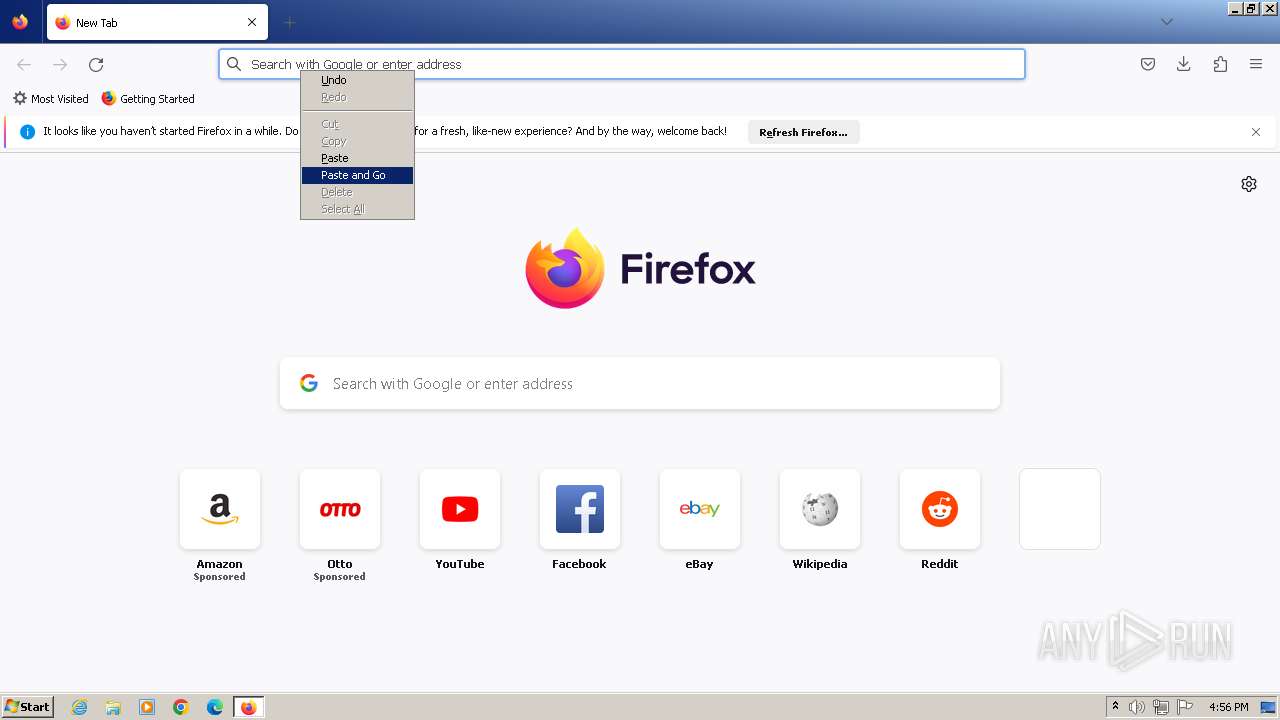
Task: Click the Google logo in search box
Action: coord(309,383)
